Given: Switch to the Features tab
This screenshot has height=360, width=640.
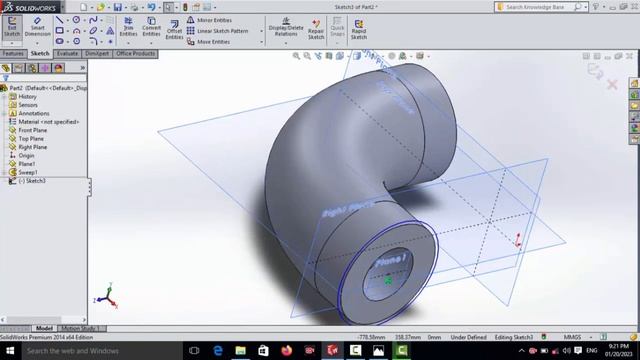Looking at the screenshot, I should click(13, 53).
